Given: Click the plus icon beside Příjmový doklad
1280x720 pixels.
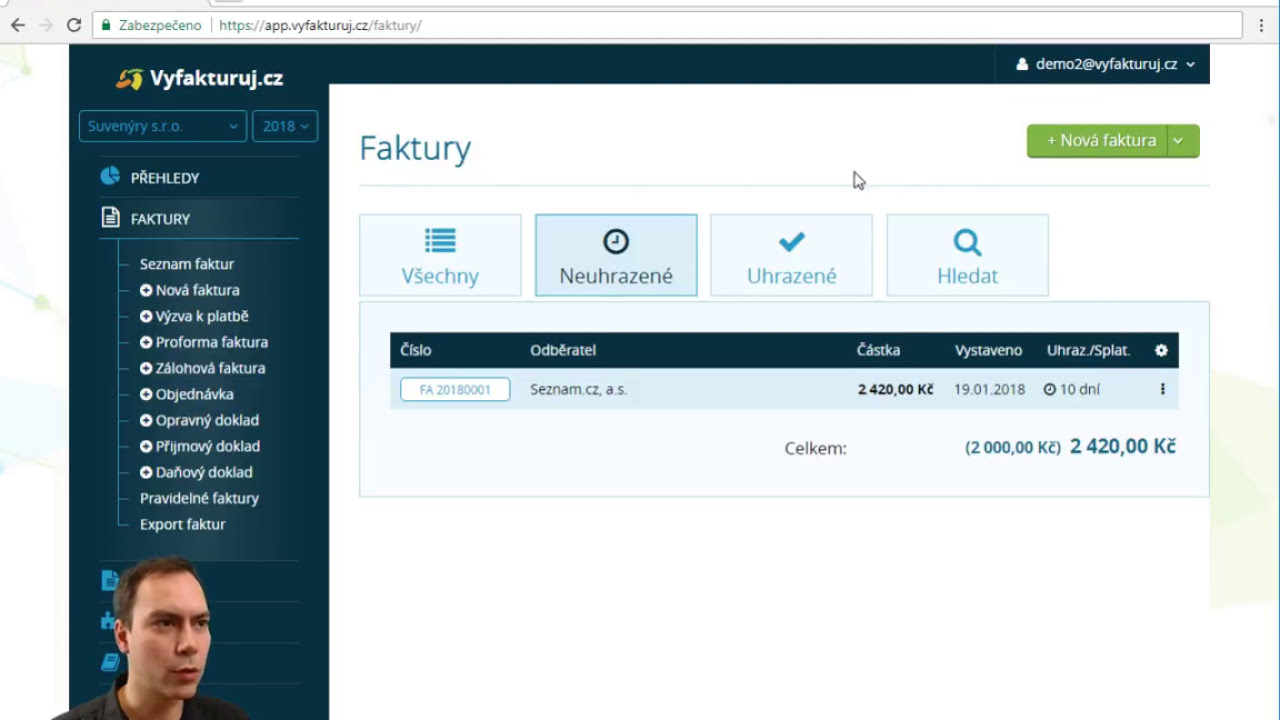Looking at the screenshot, I should click(146, 446).
